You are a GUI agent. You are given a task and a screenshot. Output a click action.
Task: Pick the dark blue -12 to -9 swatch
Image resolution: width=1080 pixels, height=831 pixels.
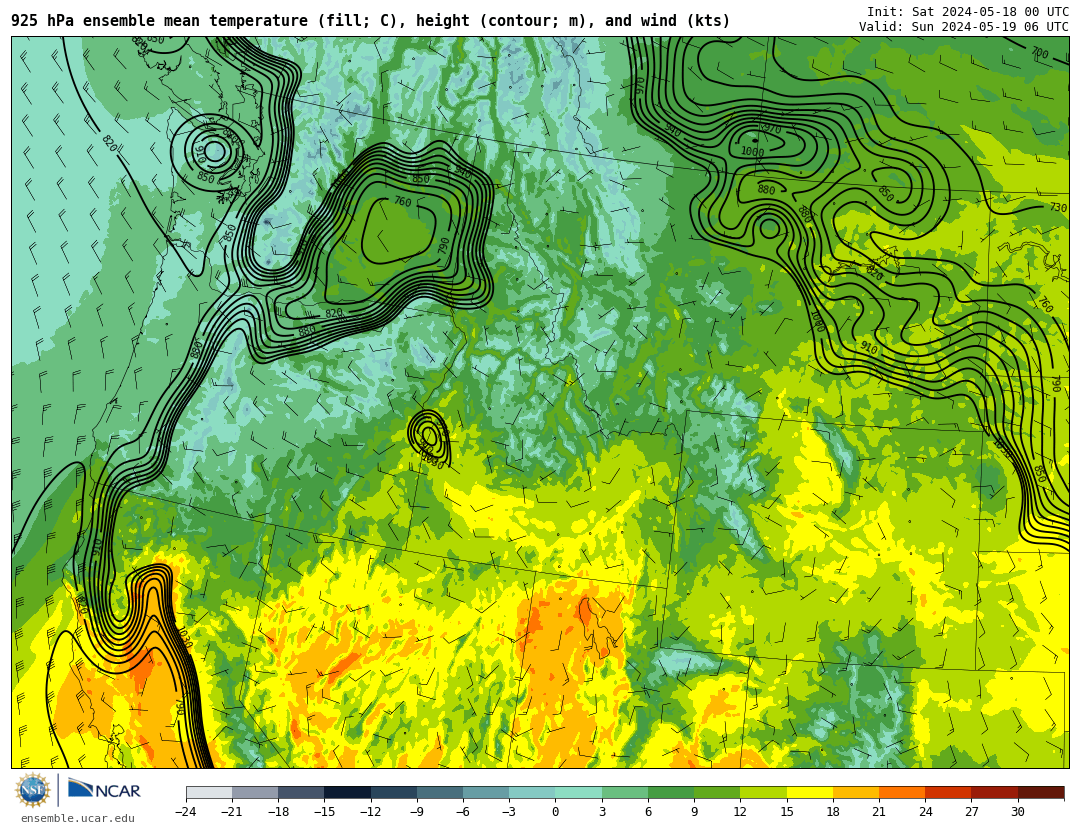click(x=394, y=792)
